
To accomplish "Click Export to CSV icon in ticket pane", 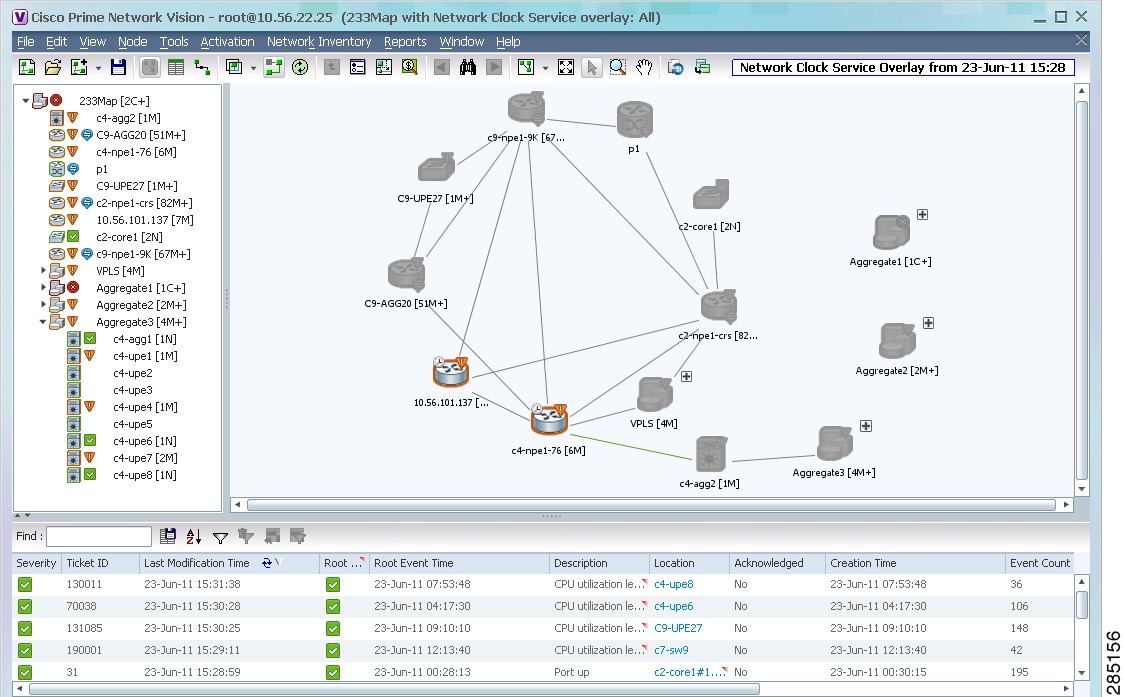I will click(168, 536).
